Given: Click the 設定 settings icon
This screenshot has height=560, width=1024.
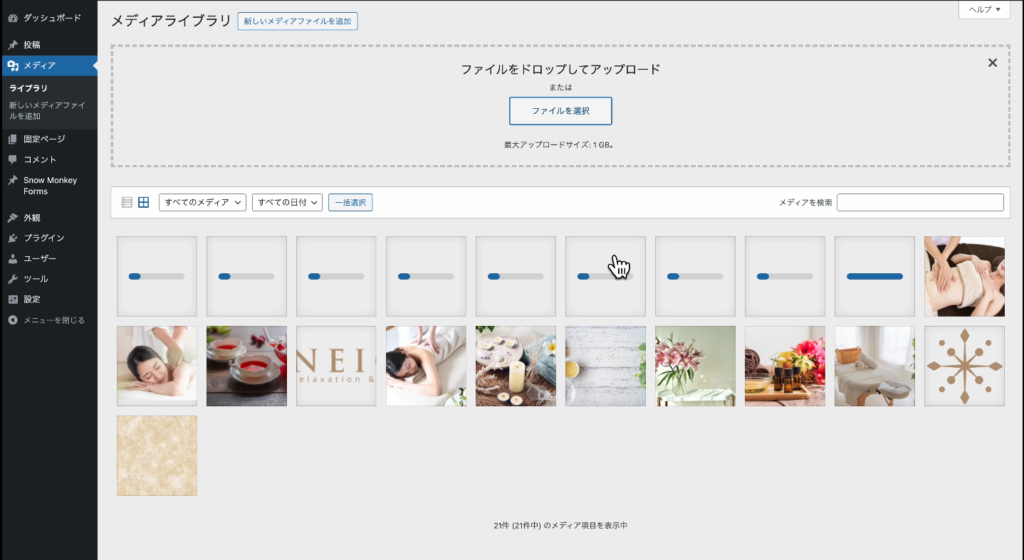Looking at the screenshot, I should click(12, 300).
